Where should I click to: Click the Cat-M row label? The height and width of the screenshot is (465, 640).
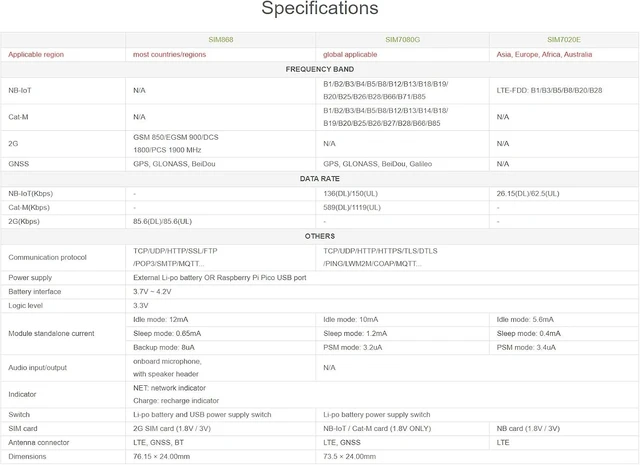(x=18, y=117)
